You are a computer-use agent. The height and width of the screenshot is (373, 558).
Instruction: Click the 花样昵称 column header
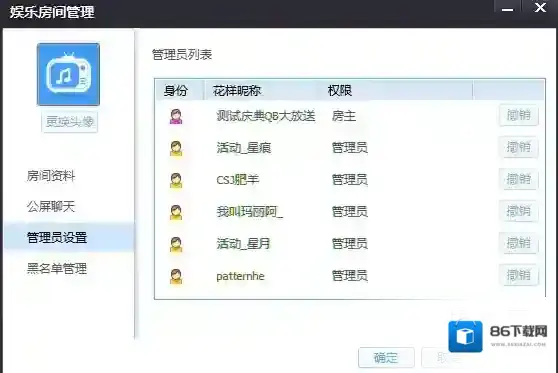click(x=237, y=90)
